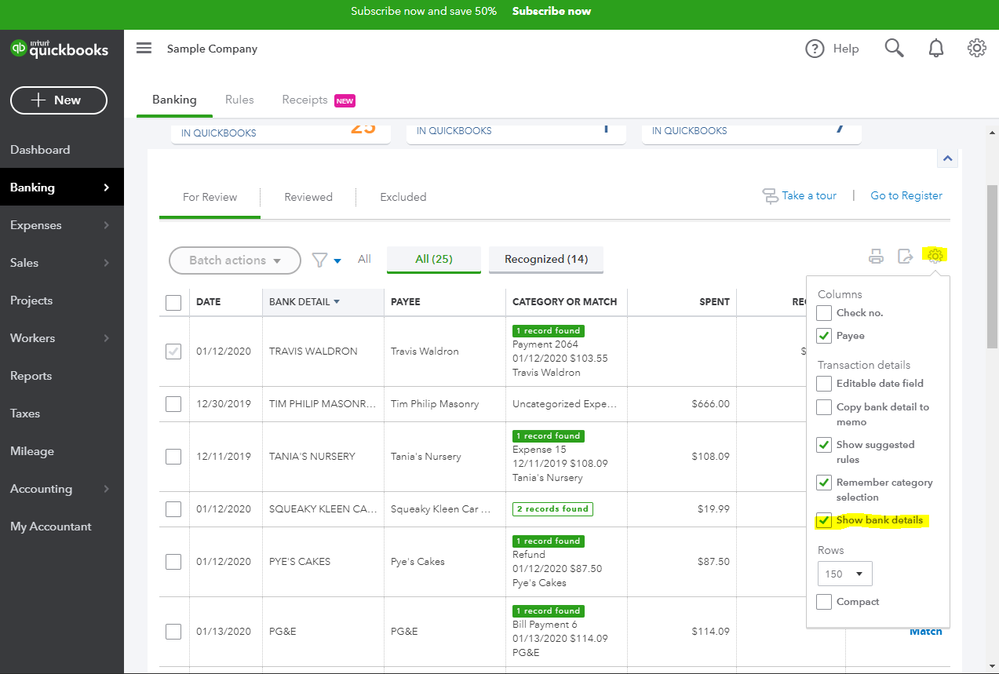Image resolution: width=999 pixels, height=674 pixels.
Task: Tick the Squeaky Kleen row checkbox
Action: pos(173,509)
